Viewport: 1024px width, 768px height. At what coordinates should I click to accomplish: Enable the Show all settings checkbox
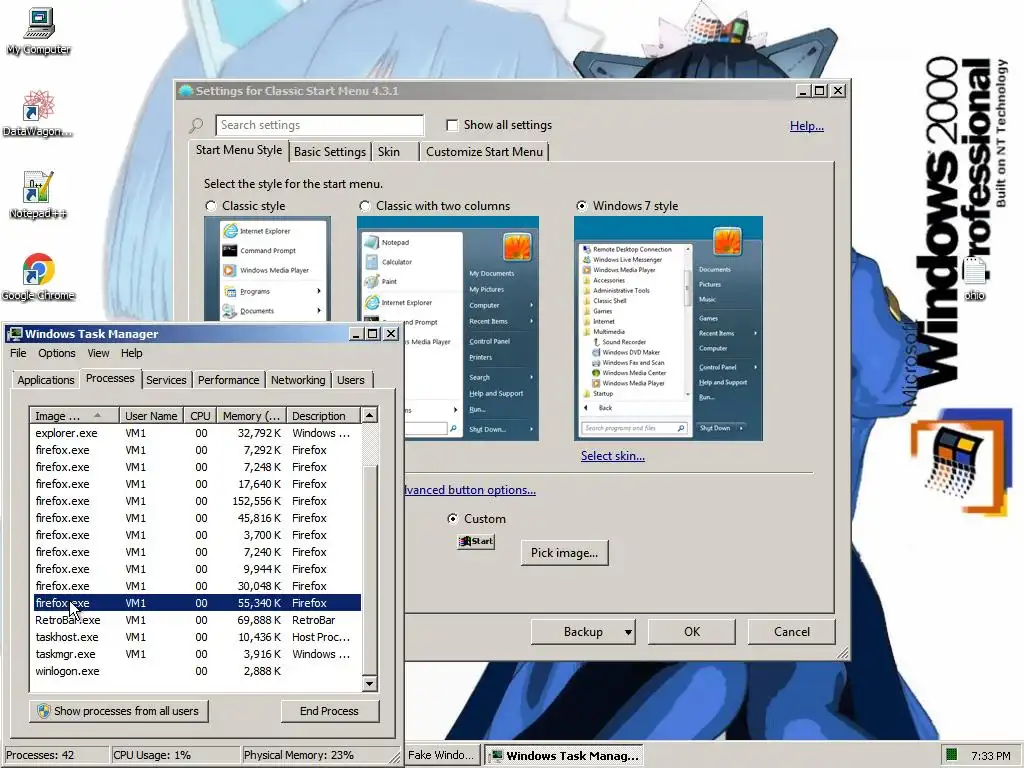(x=452, y=125)
